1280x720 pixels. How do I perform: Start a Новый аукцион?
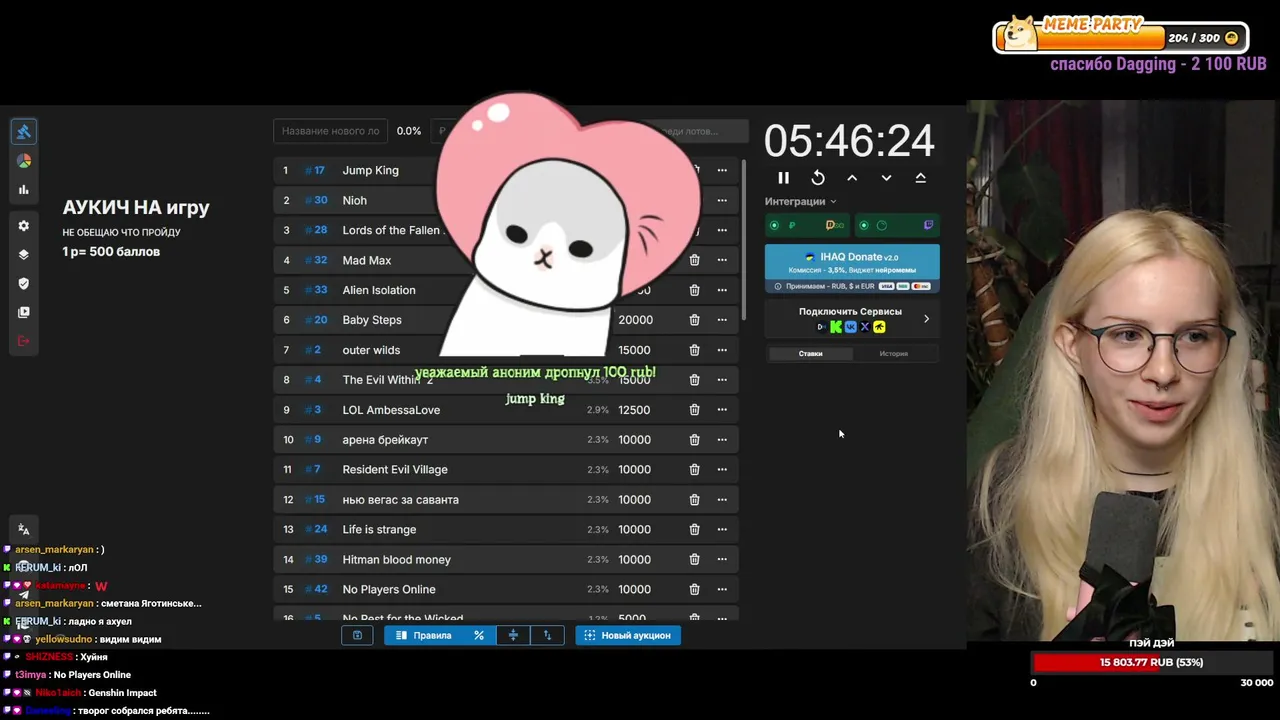628,635
